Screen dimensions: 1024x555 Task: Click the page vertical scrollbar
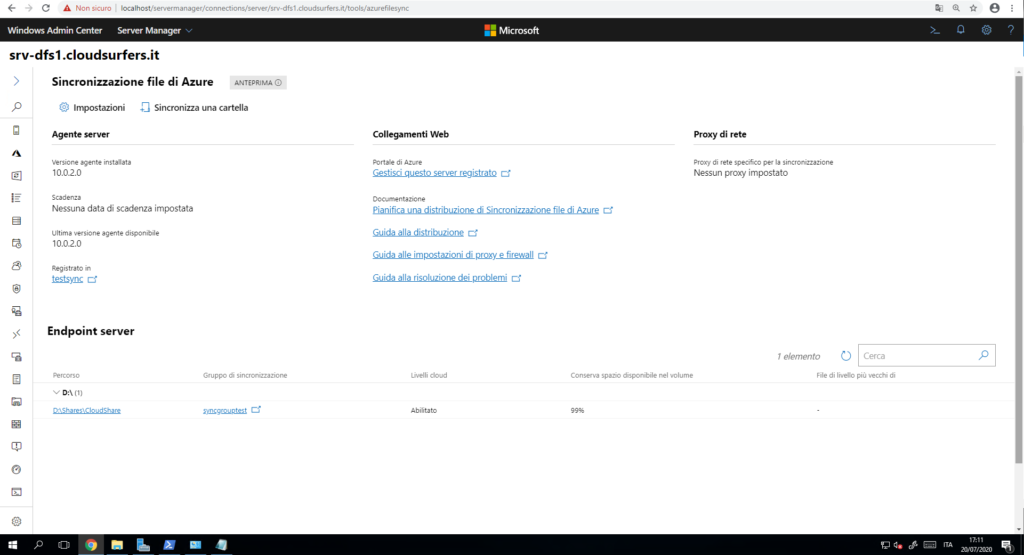coord(1019,269)
